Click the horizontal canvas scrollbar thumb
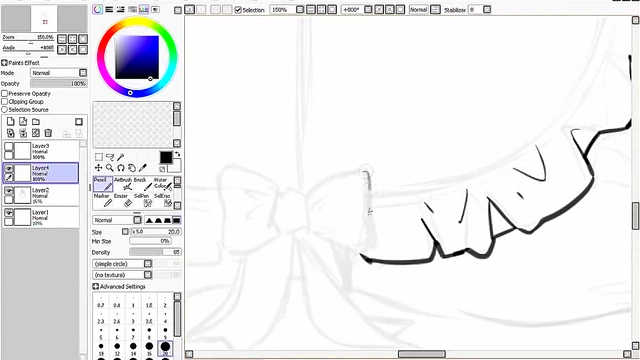The image size is (640, 360). click(x=422, y=354)
